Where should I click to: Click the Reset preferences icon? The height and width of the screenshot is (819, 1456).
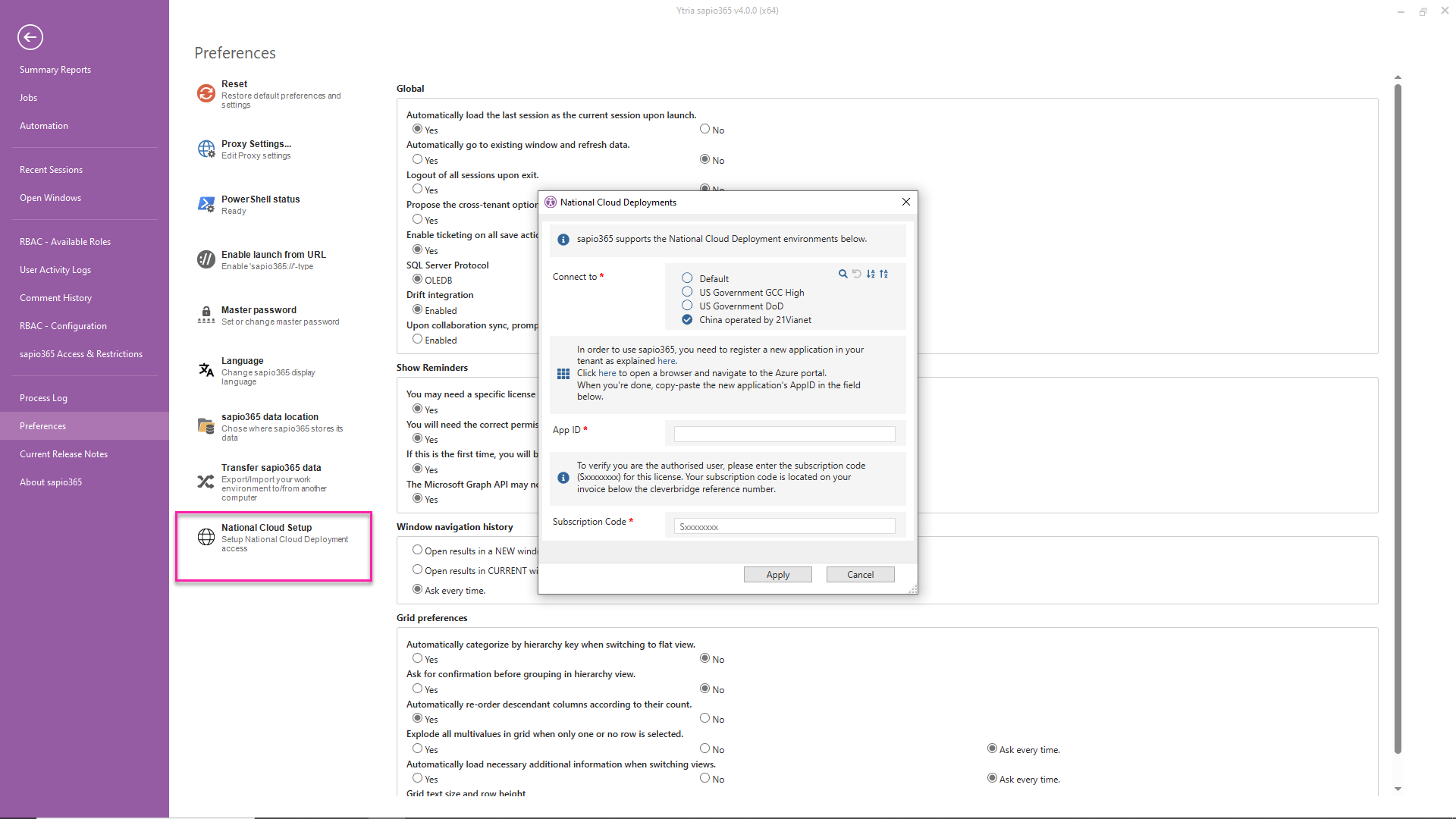pyautogui.click(x=206, y=93)
